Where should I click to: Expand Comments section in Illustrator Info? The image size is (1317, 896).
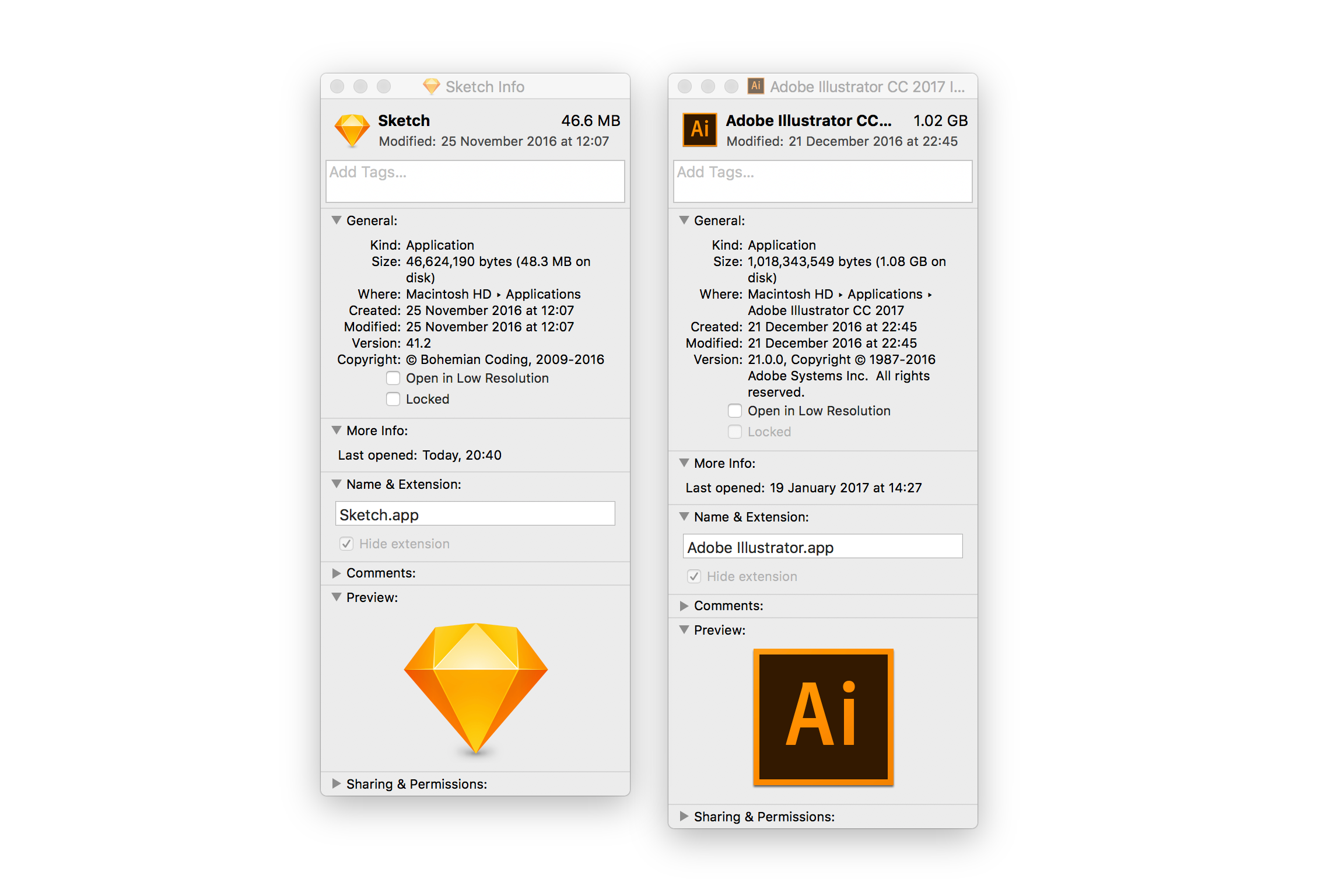pyautogui.click(x=684, y=605)
